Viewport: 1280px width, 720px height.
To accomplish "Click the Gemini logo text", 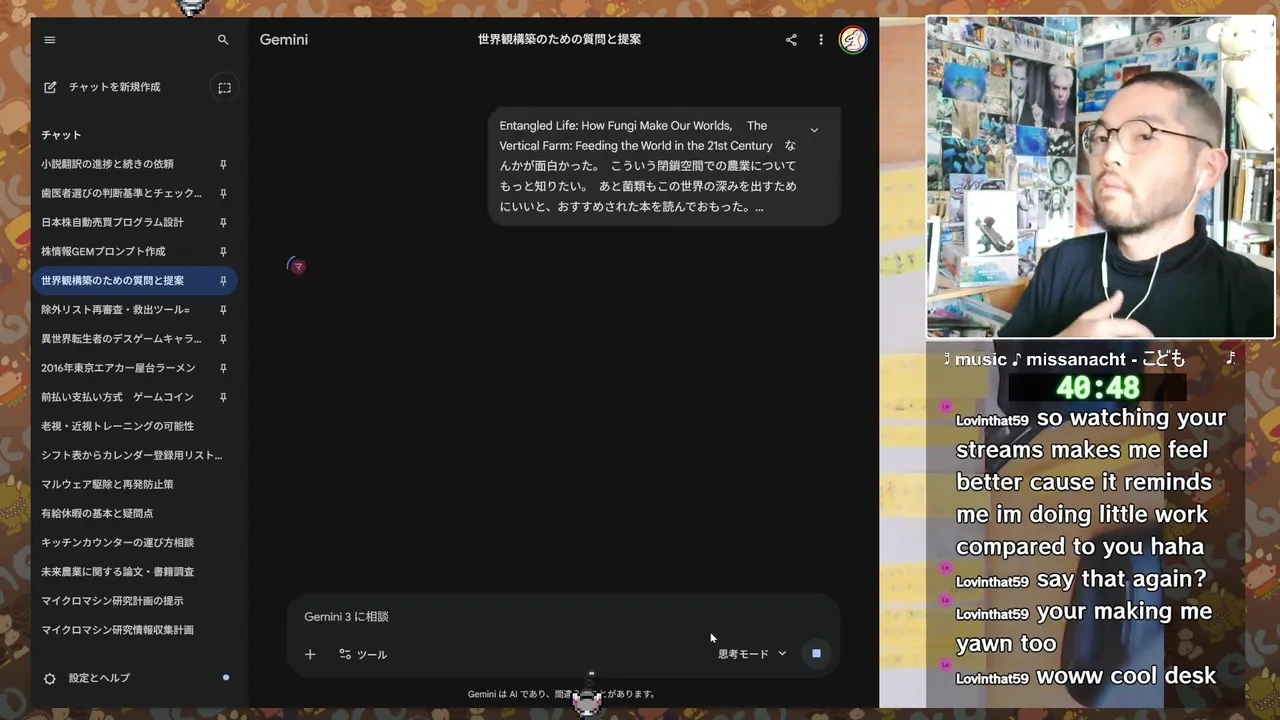I will coord(284,40).
